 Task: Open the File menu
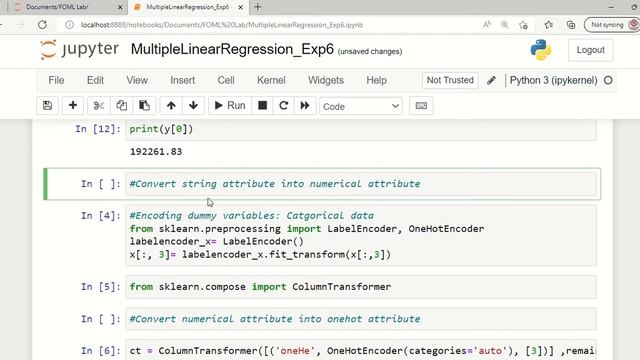click(x=56, y=80)
